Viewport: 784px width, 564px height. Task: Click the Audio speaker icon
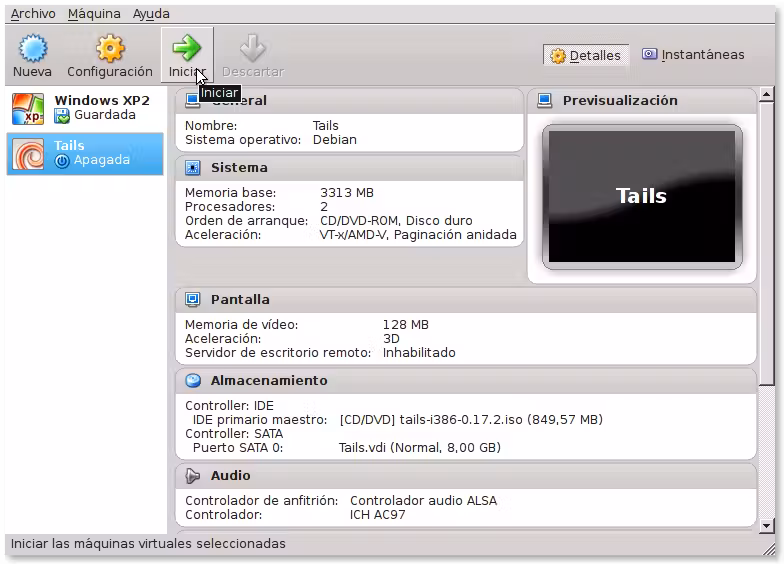coord(192,476)
